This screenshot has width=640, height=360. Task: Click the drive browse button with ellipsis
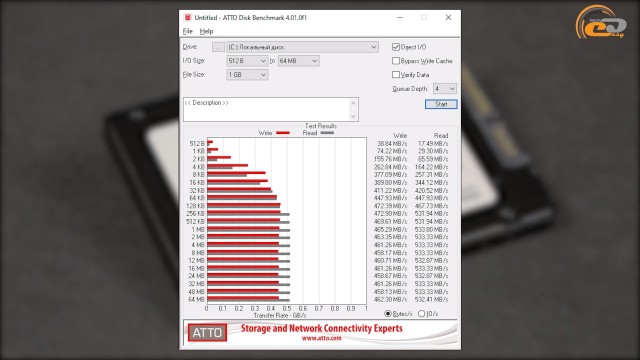[218, 47]
